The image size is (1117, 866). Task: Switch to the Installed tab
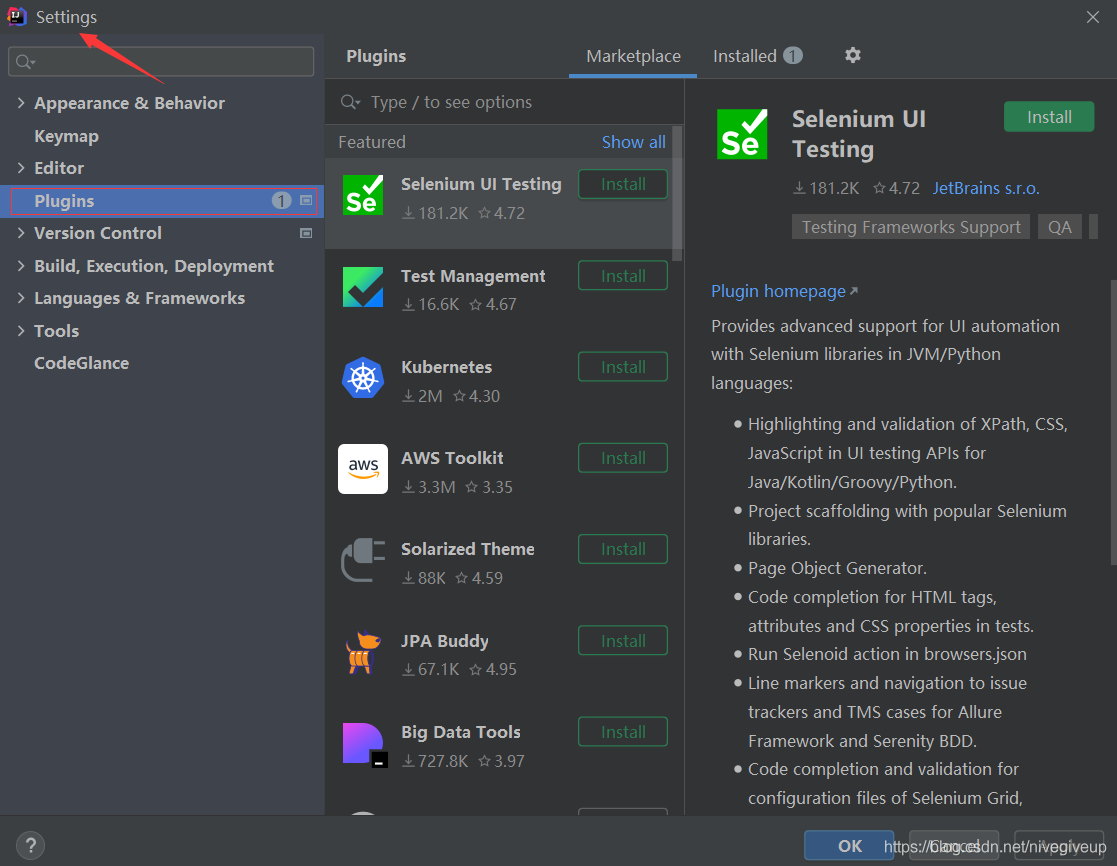click(x=757, y=56)
